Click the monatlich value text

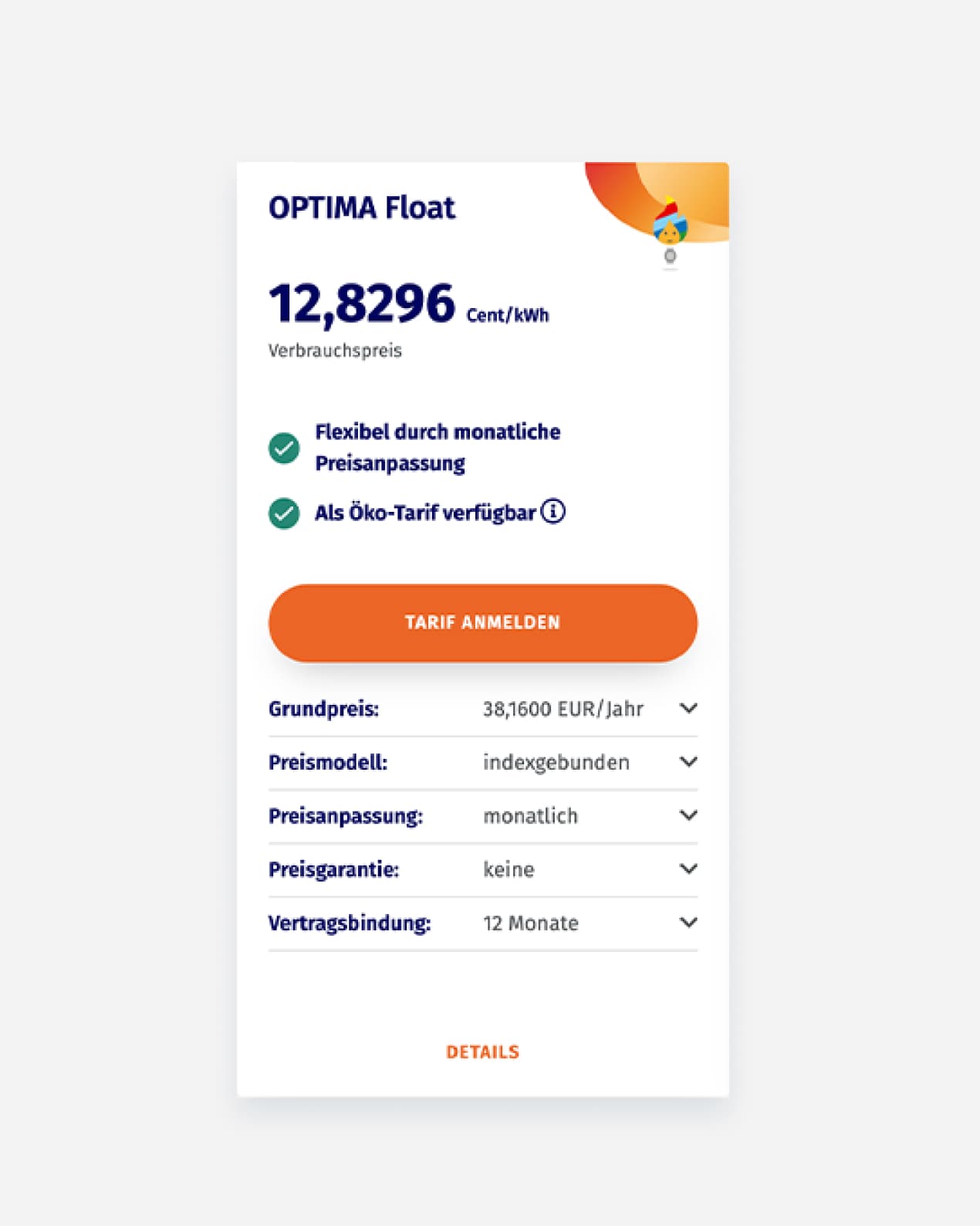click(x=530, y=816)
